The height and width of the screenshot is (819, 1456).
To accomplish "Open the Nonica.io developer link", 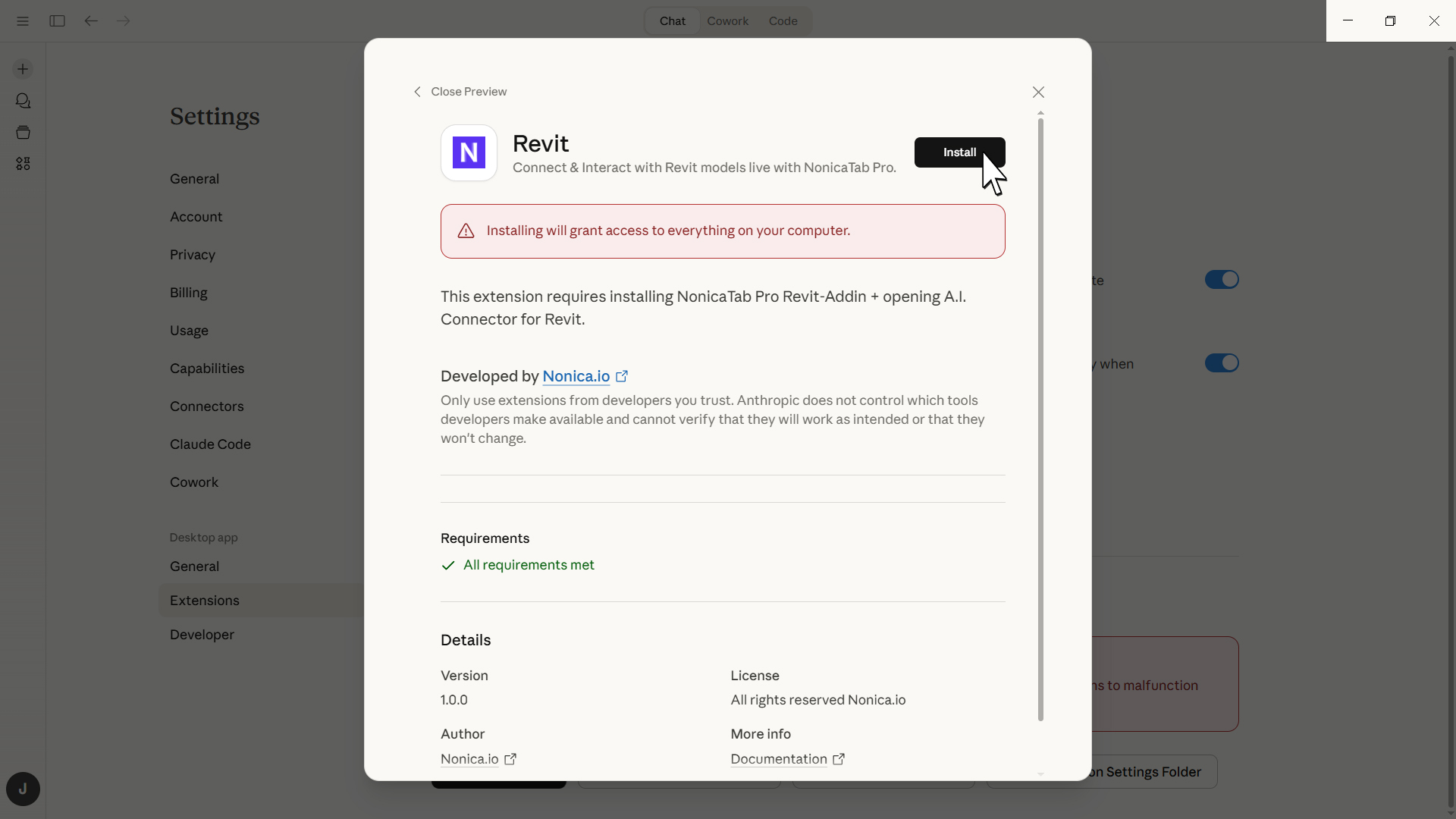I will pyautogui.click(x=576, y=376).
